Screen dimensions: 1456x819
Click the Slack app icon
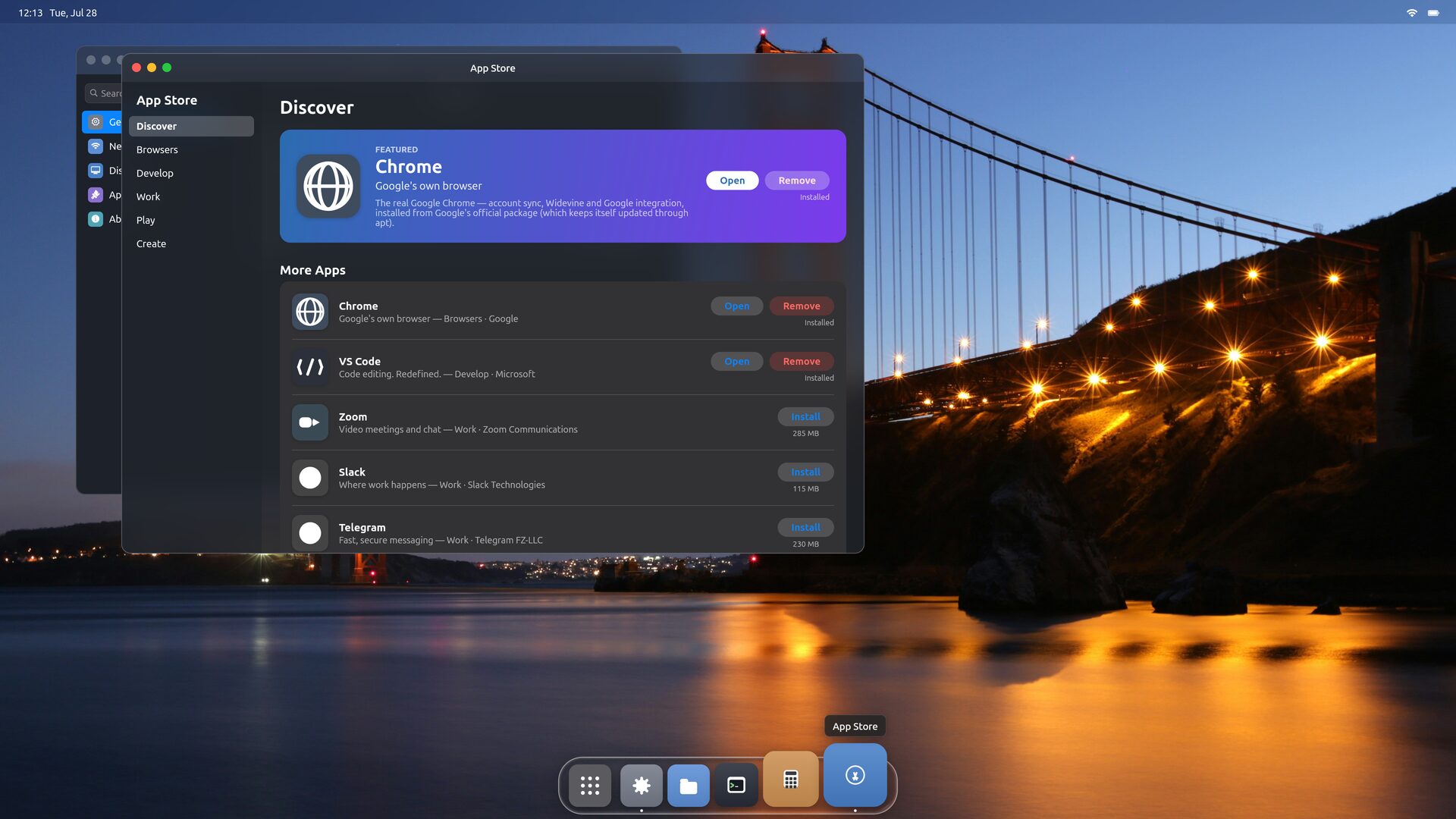click(x=310, y=478)
